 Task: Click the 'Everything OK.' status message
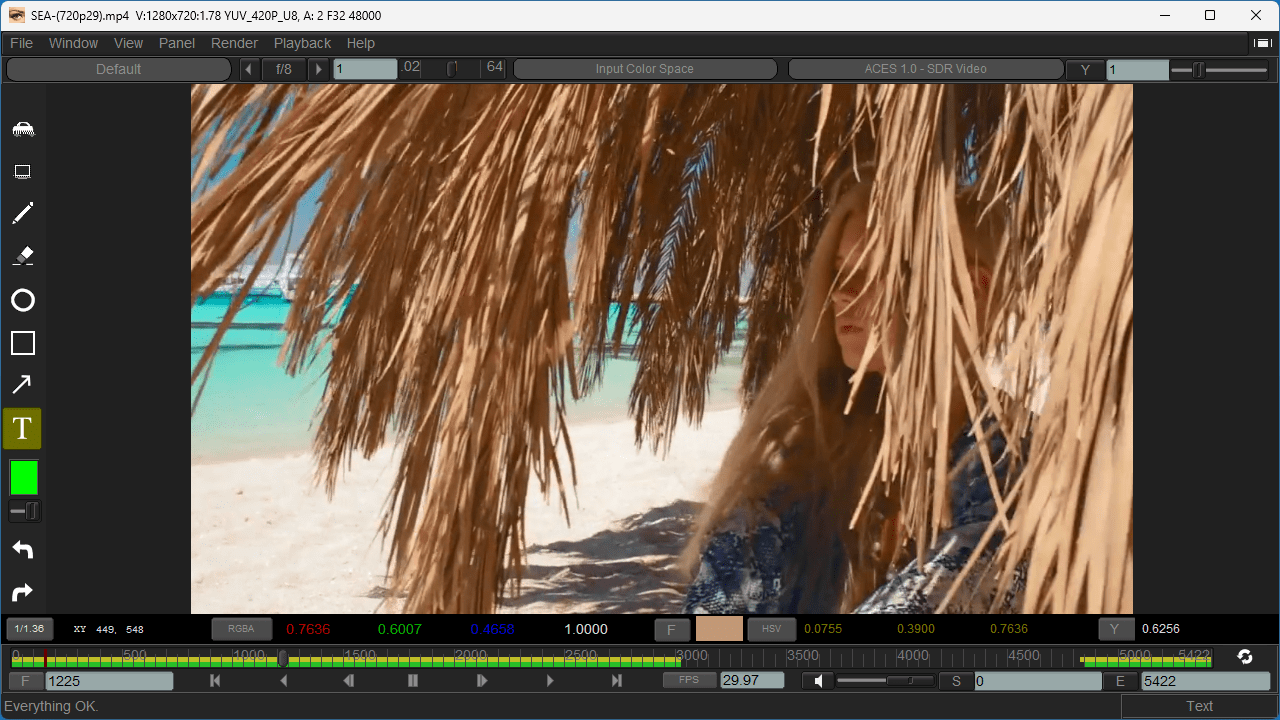52,706
